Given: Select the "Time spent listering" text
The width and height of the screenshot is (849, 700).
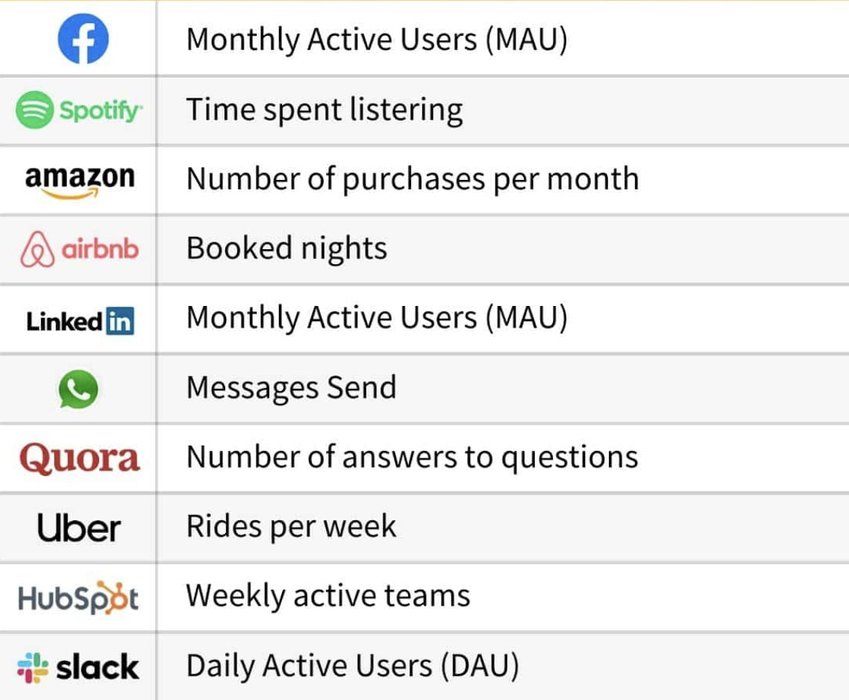Looking at the screenshot, I should click(x=324, y=110).
